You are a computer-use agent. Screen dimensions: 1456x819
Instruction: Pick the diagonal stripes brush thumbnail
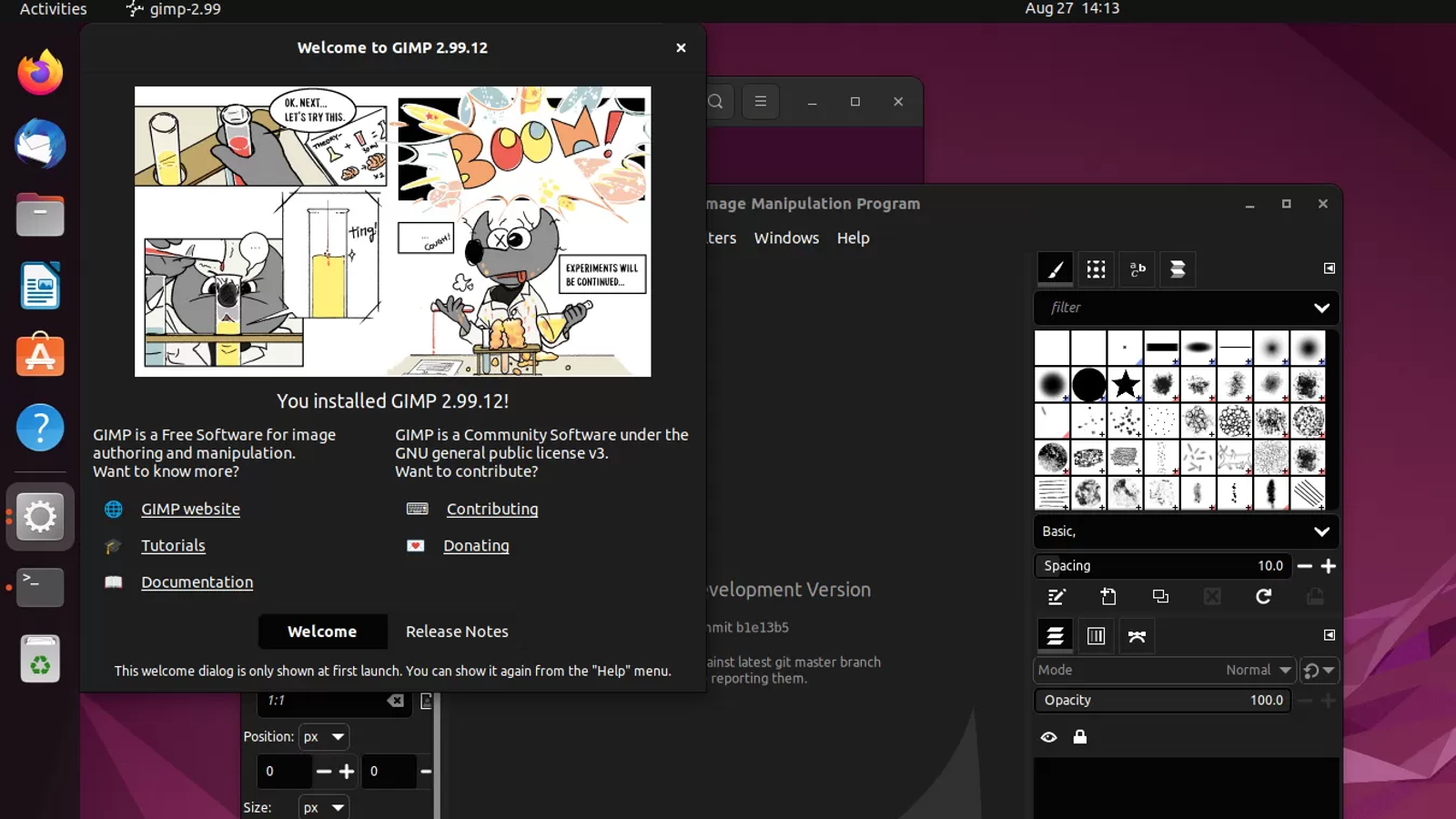click(x=1308, y=493)
